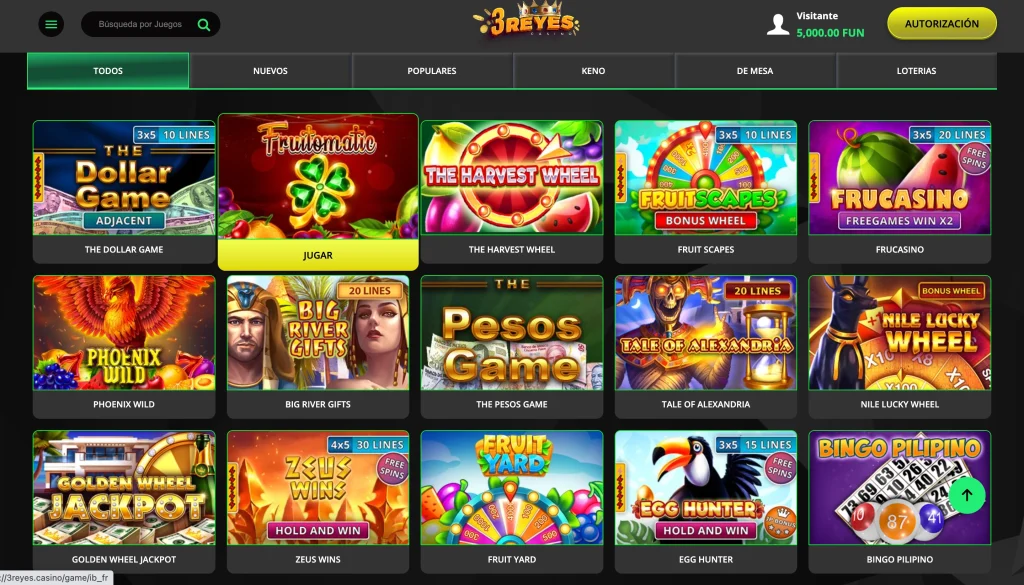This screenshot has height=585, width=1024.
Task: Open The Harvest Wheel game thumbnail
Action: (512, 178)
